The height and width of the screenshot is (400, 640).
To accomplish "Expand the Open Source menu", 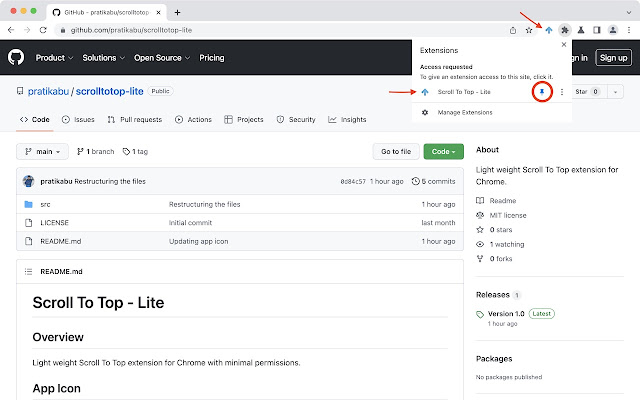I will (x=162, y=58).
